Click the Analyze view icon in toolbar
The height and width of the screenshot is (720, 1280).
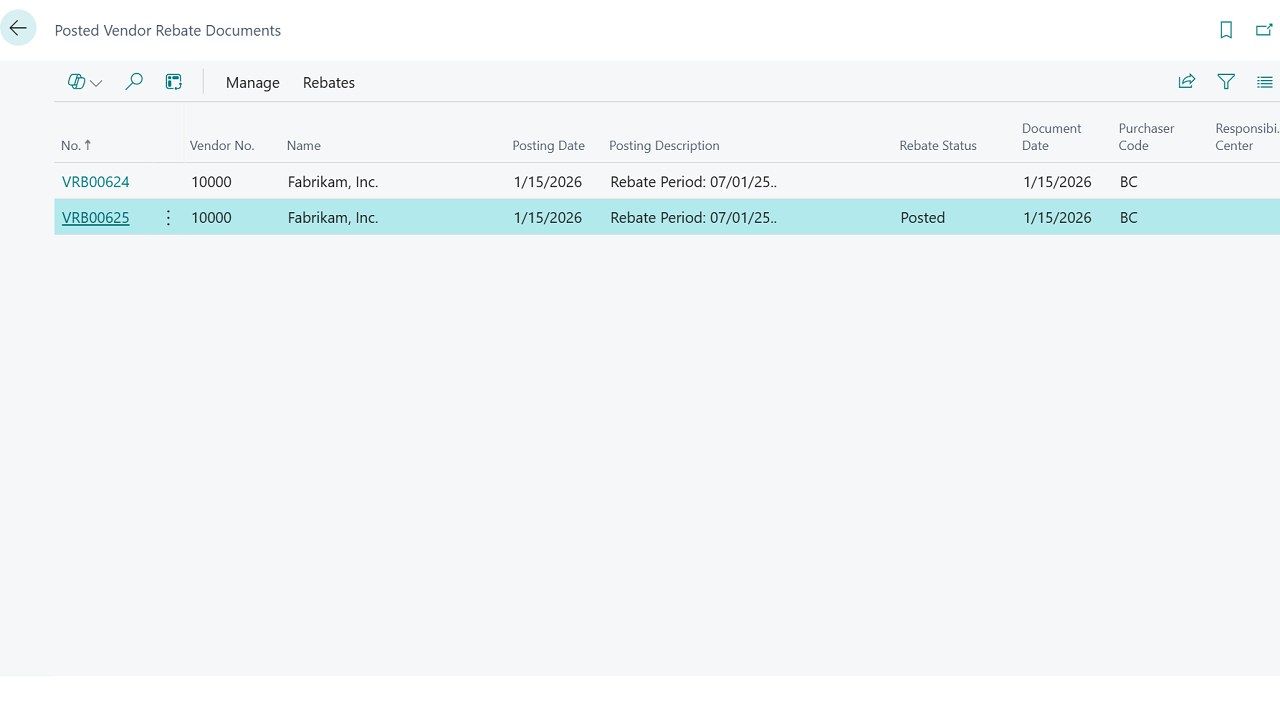[174, 82]
